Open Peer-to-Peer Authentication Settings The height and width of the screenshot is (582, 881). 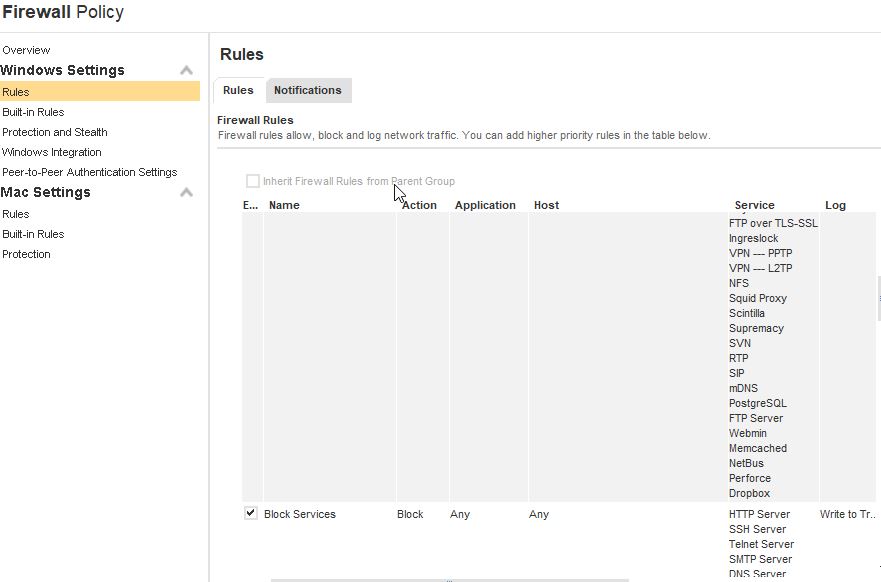coord(89,172)
